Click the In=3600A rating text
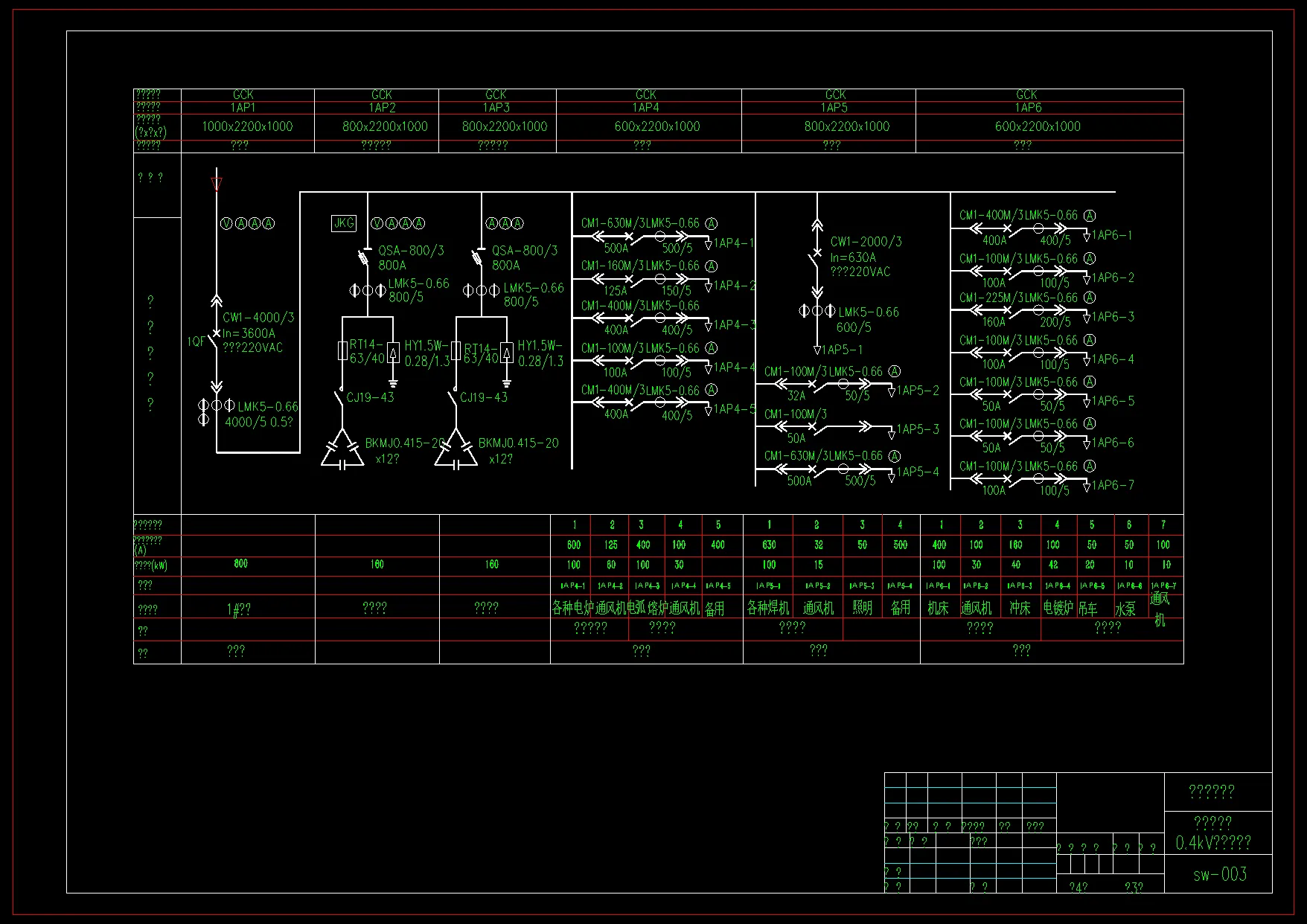Image resolution: width=1307 pixels, height=924 pixels. [x=249, y=333]
